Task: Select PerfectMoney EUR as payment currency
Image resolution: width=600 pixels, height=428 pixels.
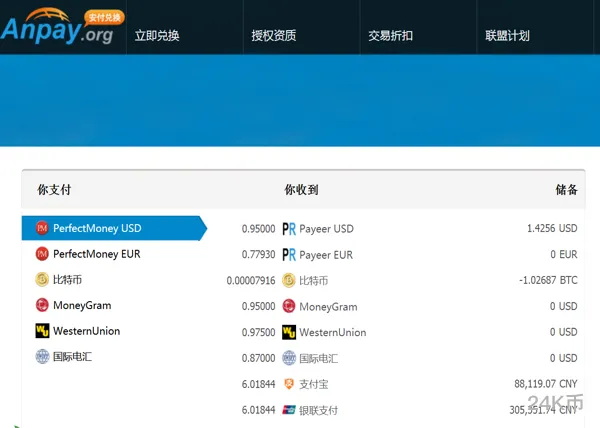Action: click(96, 254)
